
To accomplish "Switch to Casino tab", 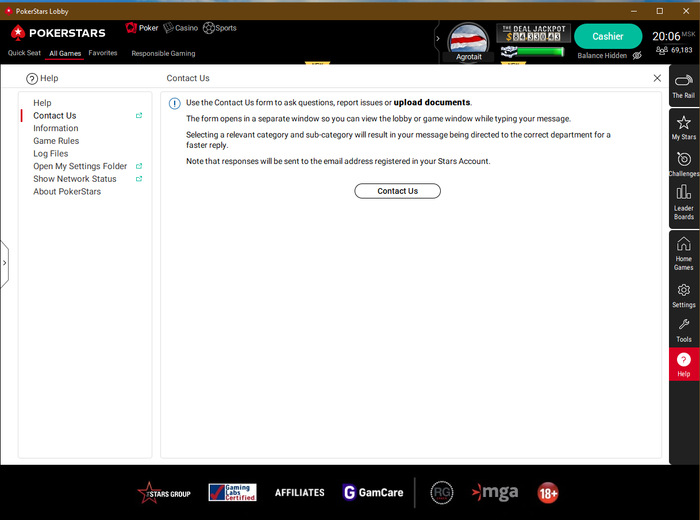I will click(180, 28).
